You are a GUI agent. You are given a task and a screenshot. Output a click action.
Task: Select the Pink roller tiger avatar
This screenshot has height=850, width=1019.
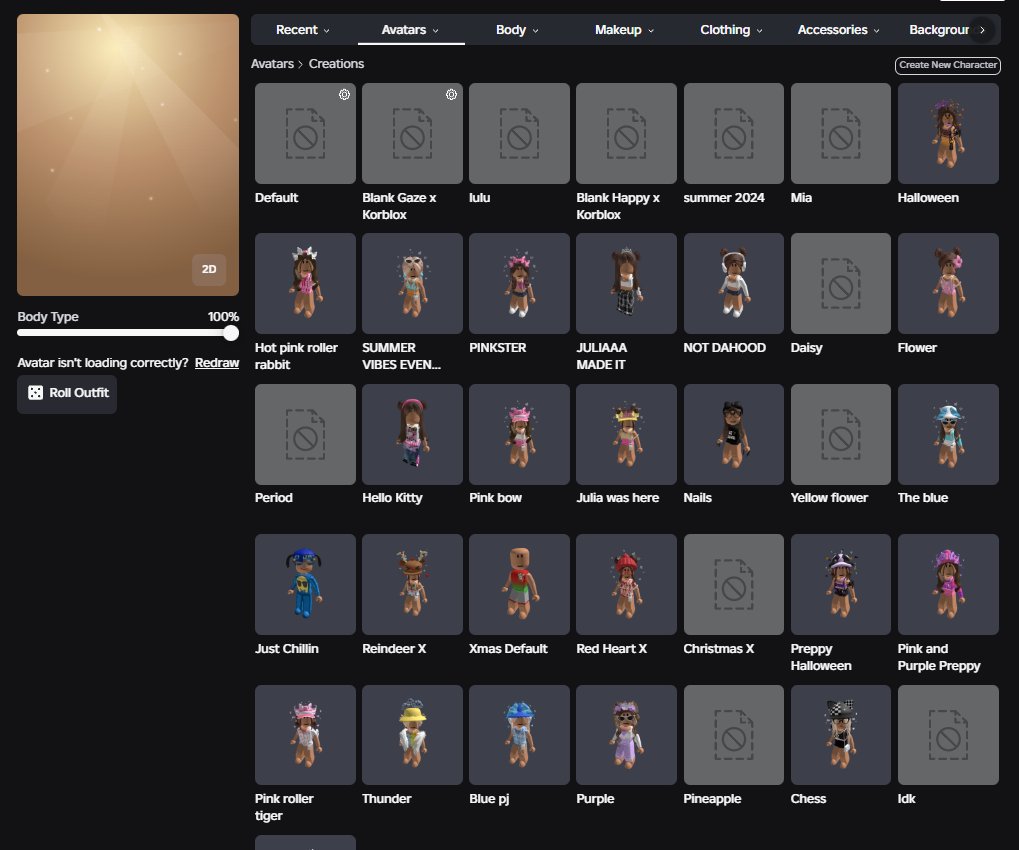coord(305,735)
